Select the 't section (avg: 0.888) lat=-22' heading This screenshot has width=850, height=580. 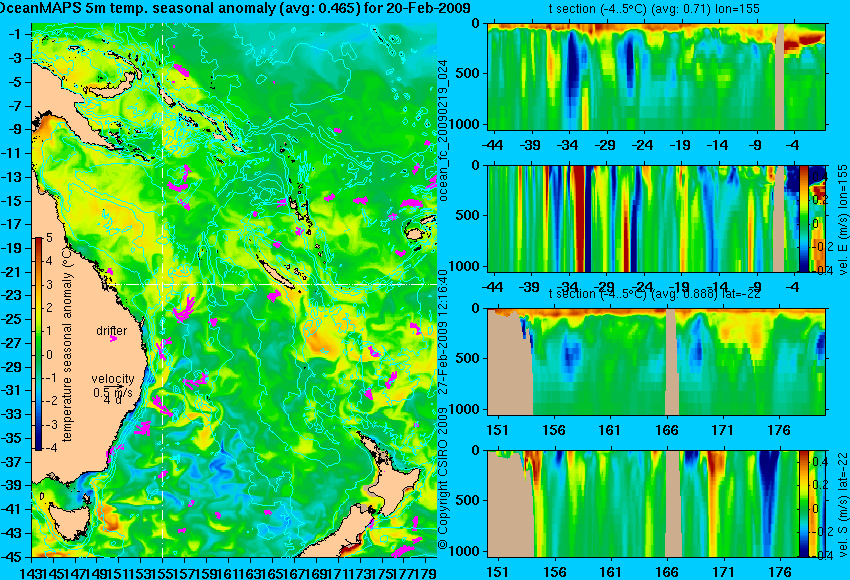pos(654,293)
